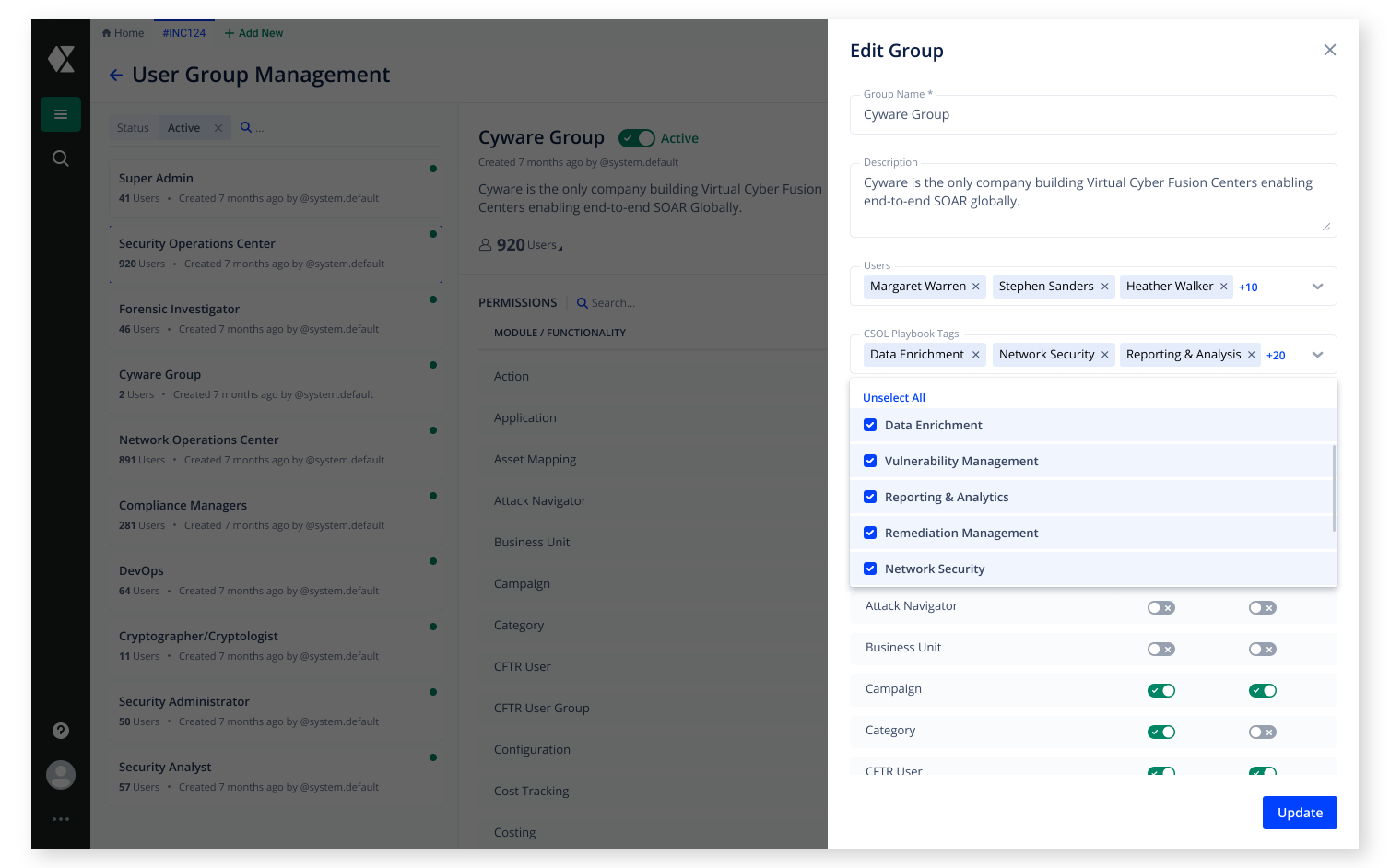Click Unselect All link

pyautogui.click(x=894, y=398)
